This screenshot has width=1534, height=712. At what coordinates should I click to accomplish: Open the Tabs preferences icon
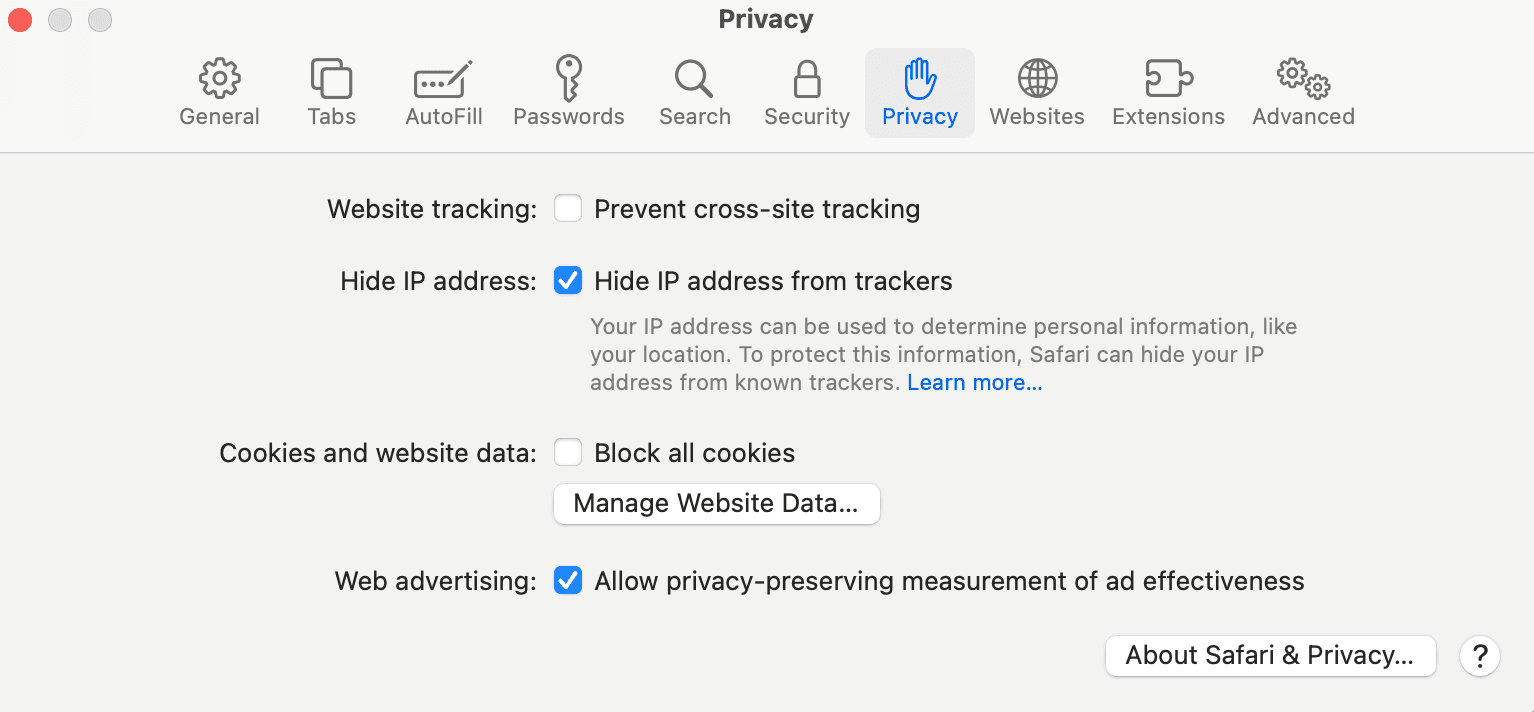click(x=331, y=79)
